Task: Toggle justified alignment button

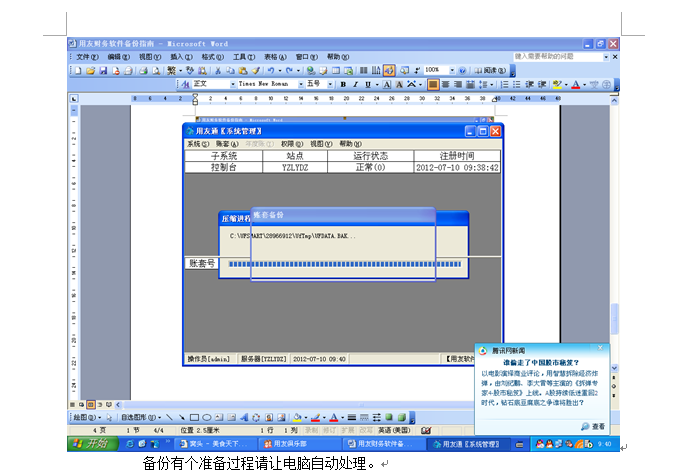Action: click(433, 84)
